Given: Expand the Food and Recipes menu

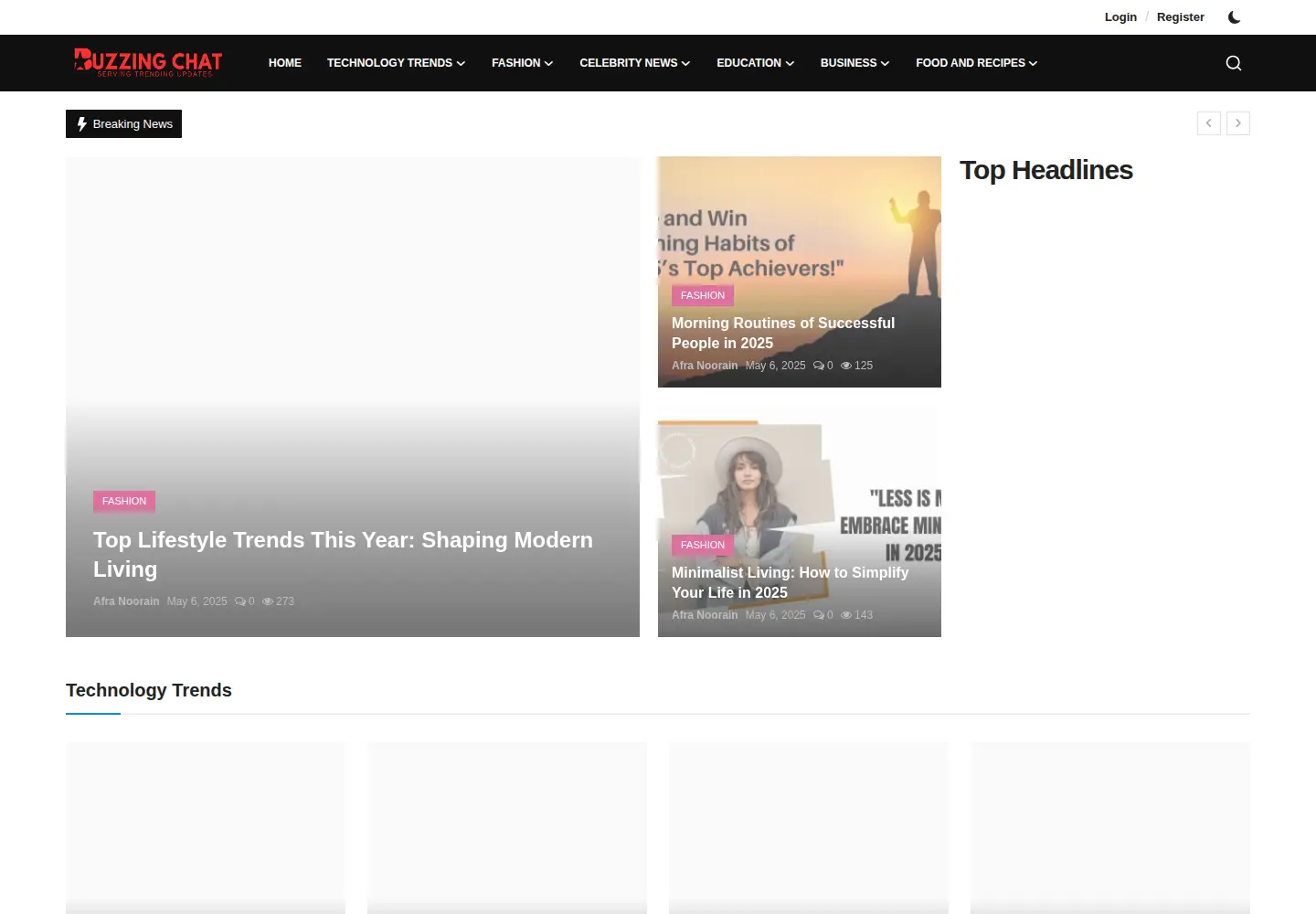Looking at the screenshot, I should pyautogui.click(x=977, y=63).
